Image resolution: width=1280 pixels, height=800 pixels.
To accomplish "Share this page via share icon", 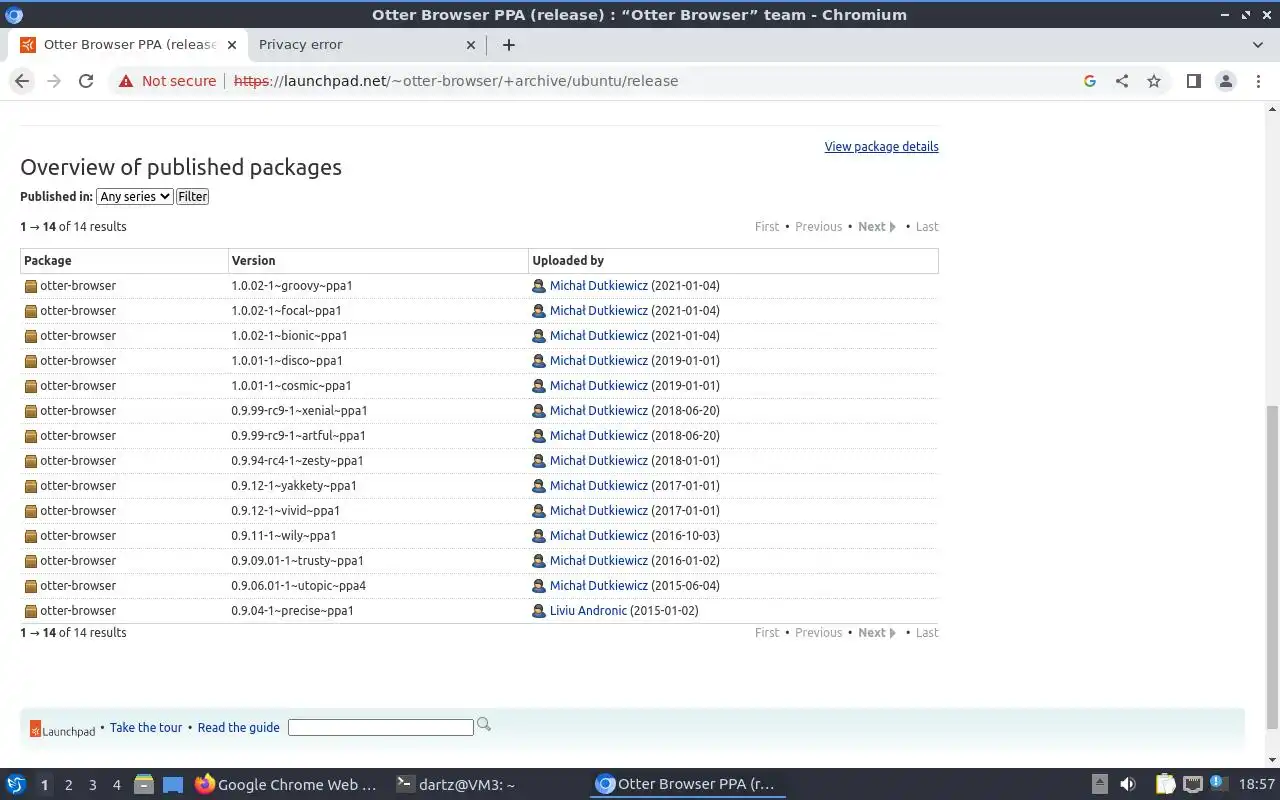I will click(x=1122, y=81).
